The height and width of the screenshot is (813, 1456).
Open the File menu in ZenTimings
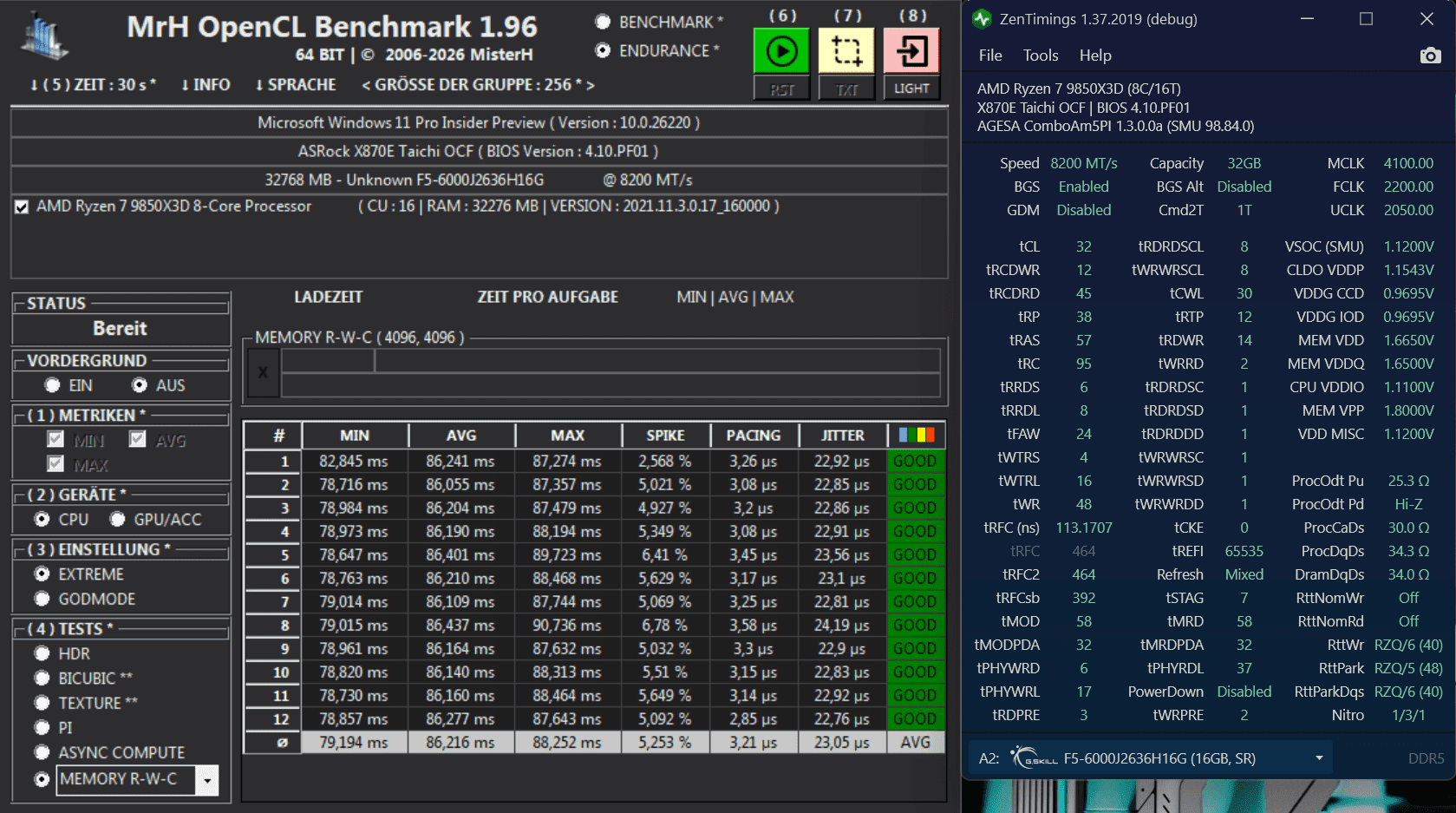coord(990,56)
